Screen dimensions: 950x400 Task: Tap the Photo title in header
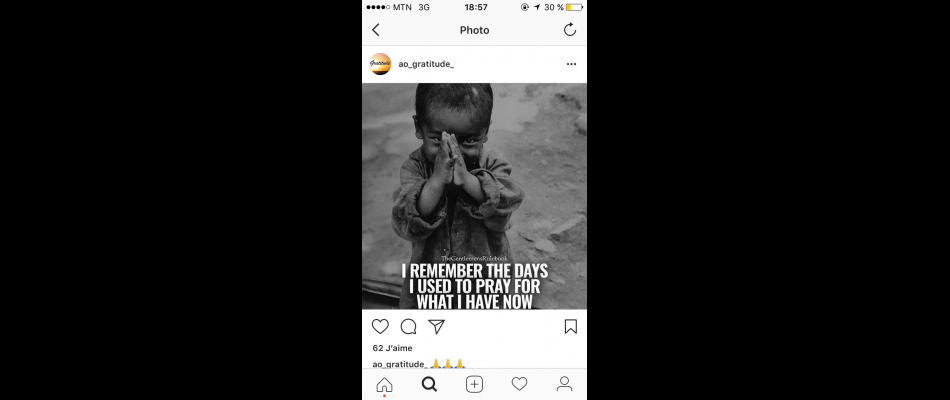tap(474, 30)
